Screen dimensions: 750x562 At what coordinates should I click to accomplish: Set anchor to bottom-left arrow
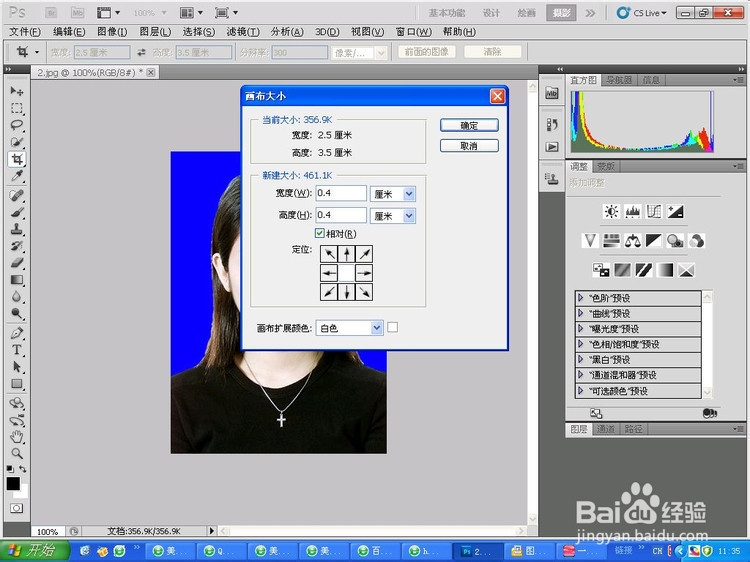(329, 292)
